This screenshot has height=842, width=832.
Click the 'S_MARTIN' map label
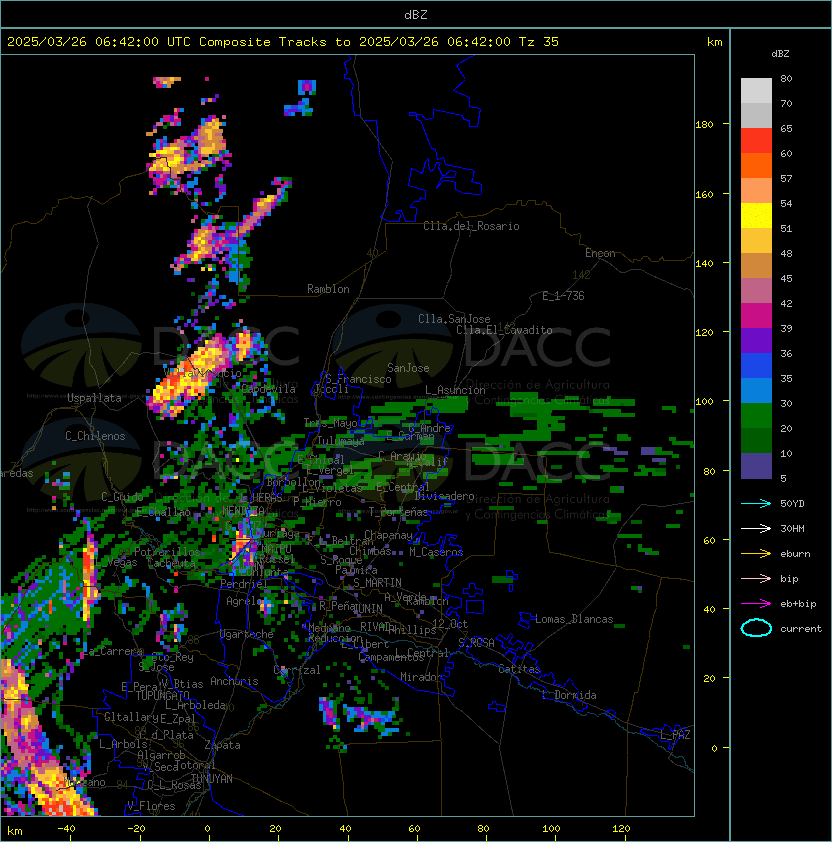pos(377,582)
